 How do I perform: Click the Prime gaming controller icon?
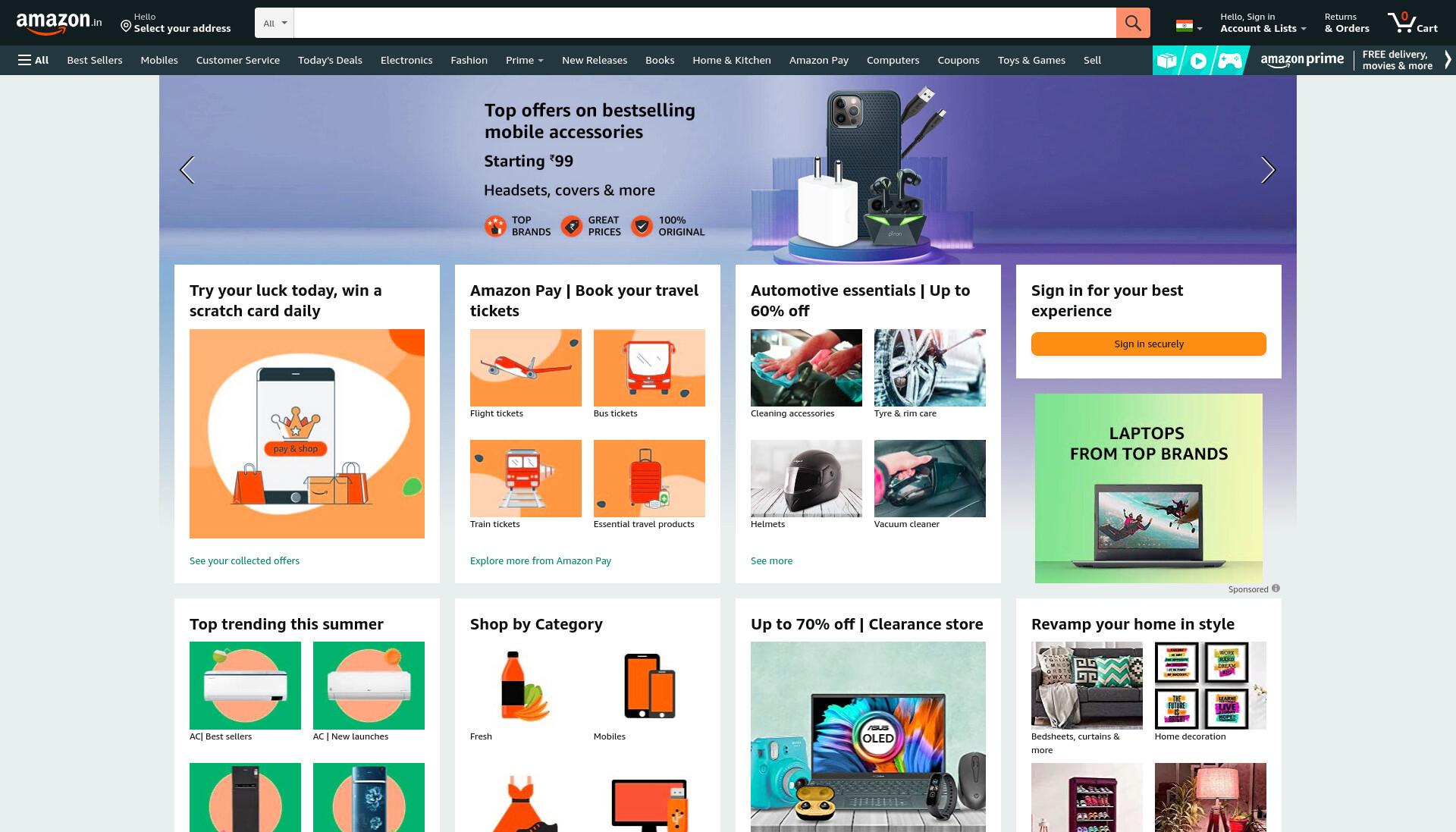point(1230,60)
